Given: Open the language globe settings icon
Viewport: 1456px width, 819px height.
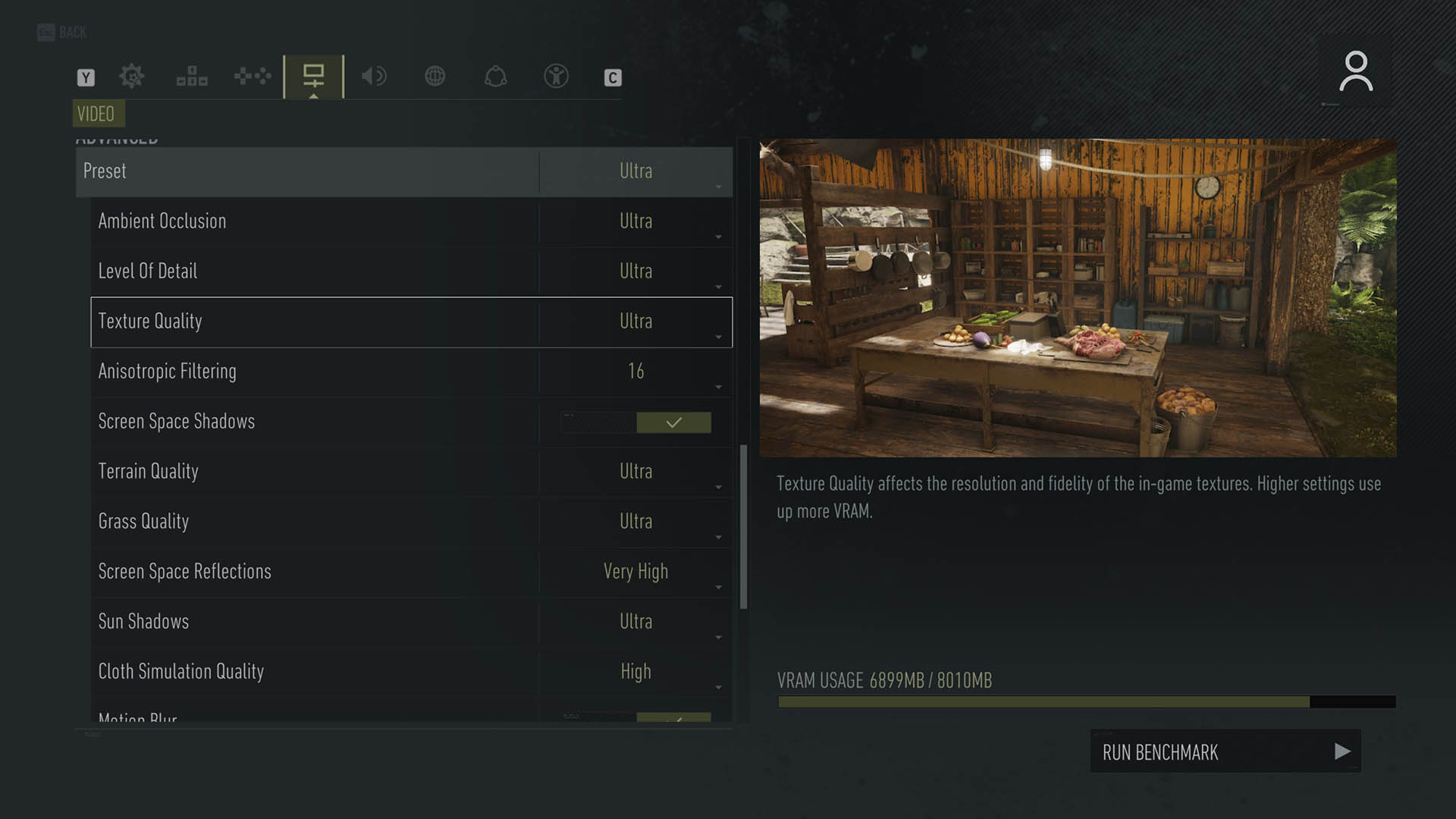Looking at the screenshot, I should pos(435,77).
